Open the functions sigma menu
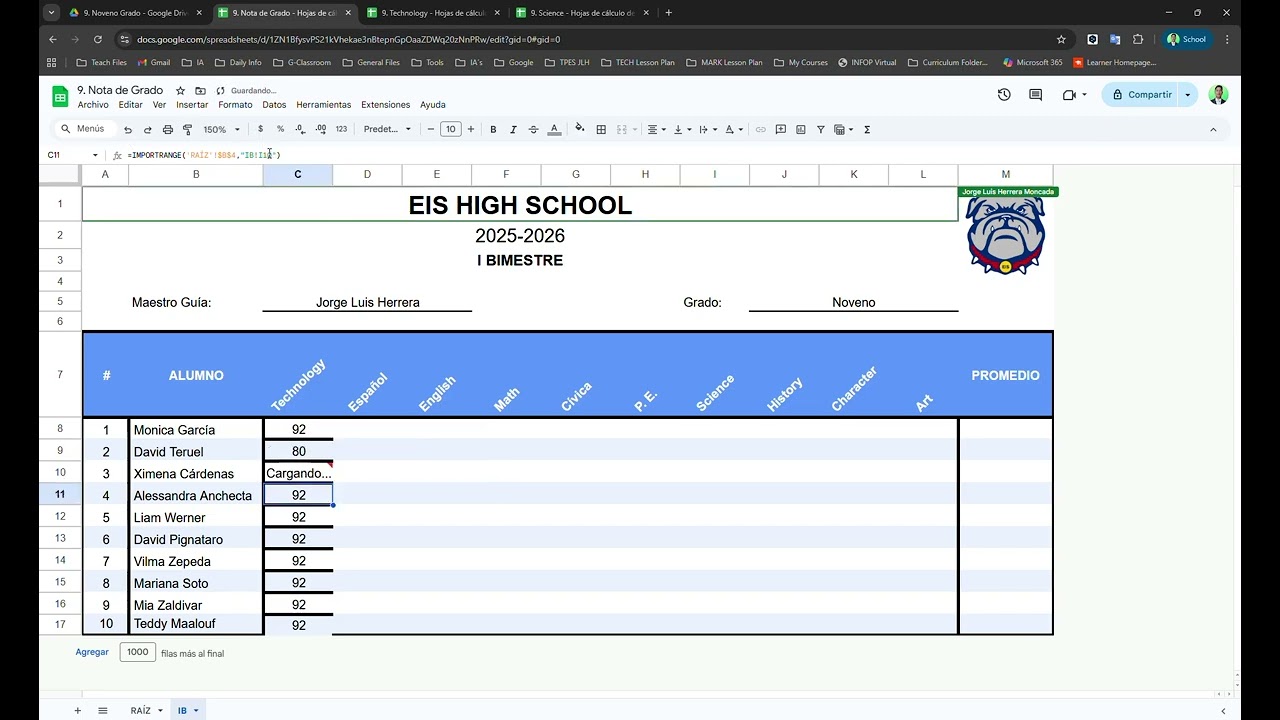Screen dimensions: 1280x720 (867, 129)
